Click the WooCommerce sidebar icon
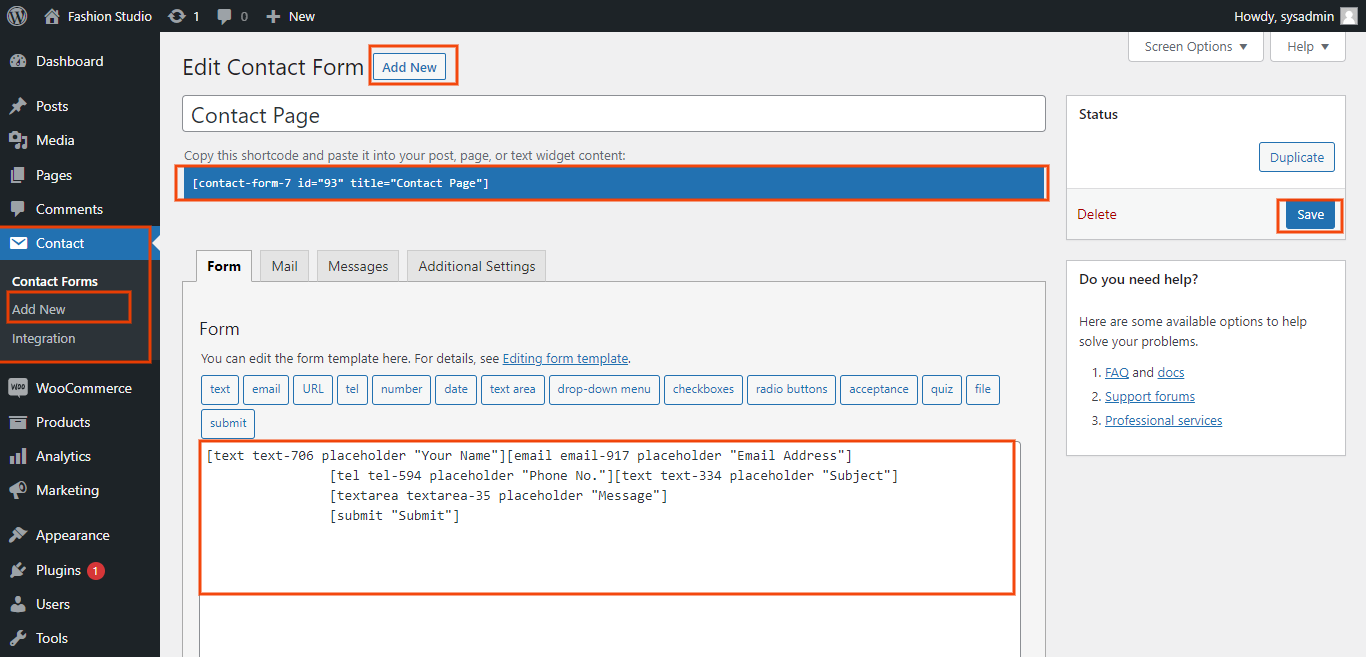This screenshot has width=1366, height=657. click(x=18, y=388)
